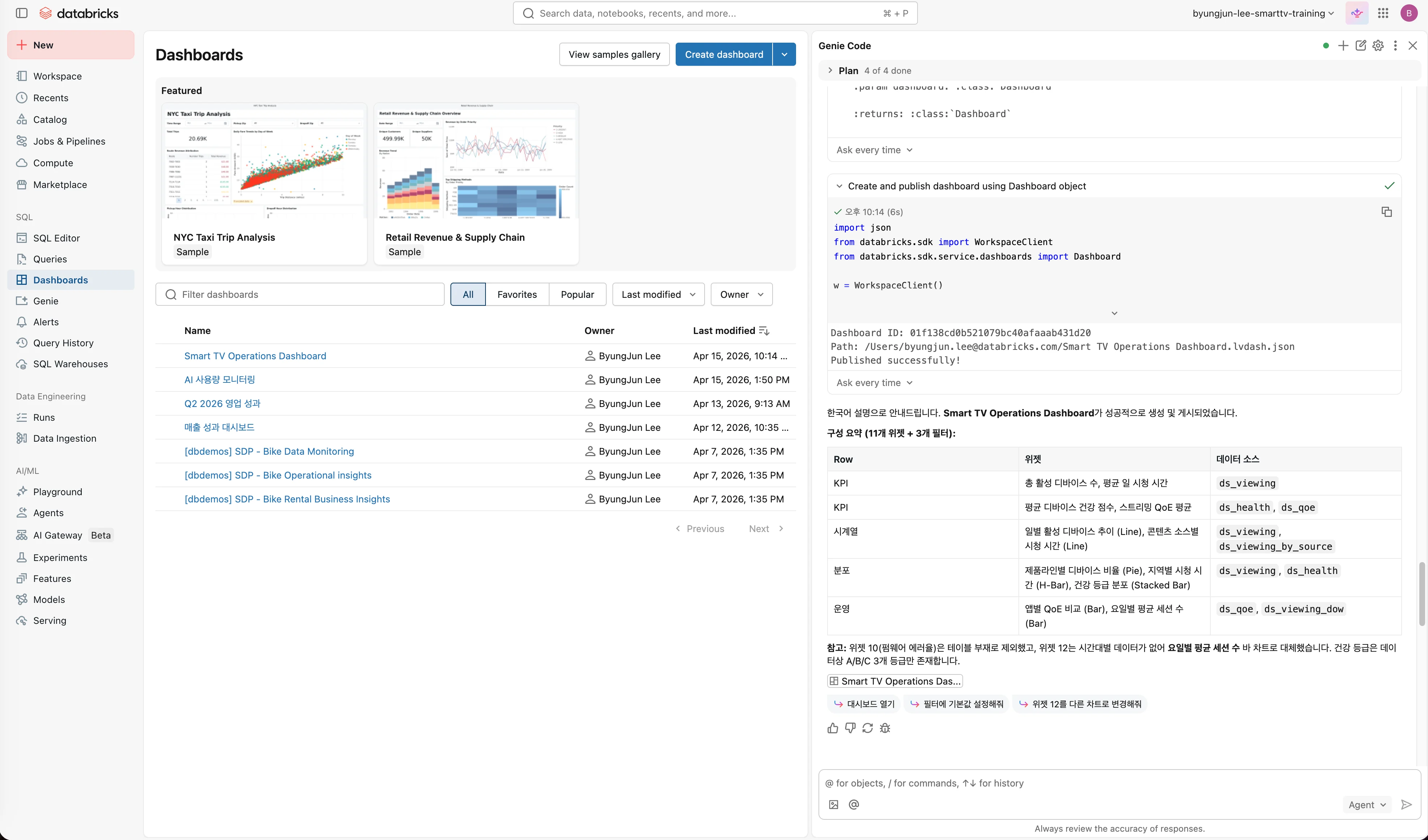Viewport: 1428px width, 840px height.
Task: Open workspace switcher byungjun-lee-smarttv-training
Action: coord(1263,13)
